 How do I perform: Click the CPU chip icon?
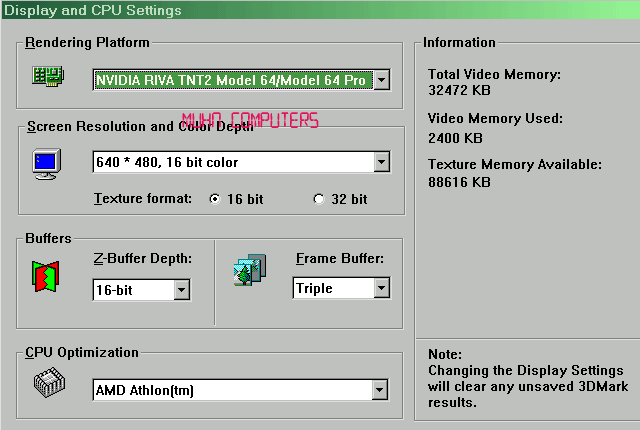coord(49,382)
